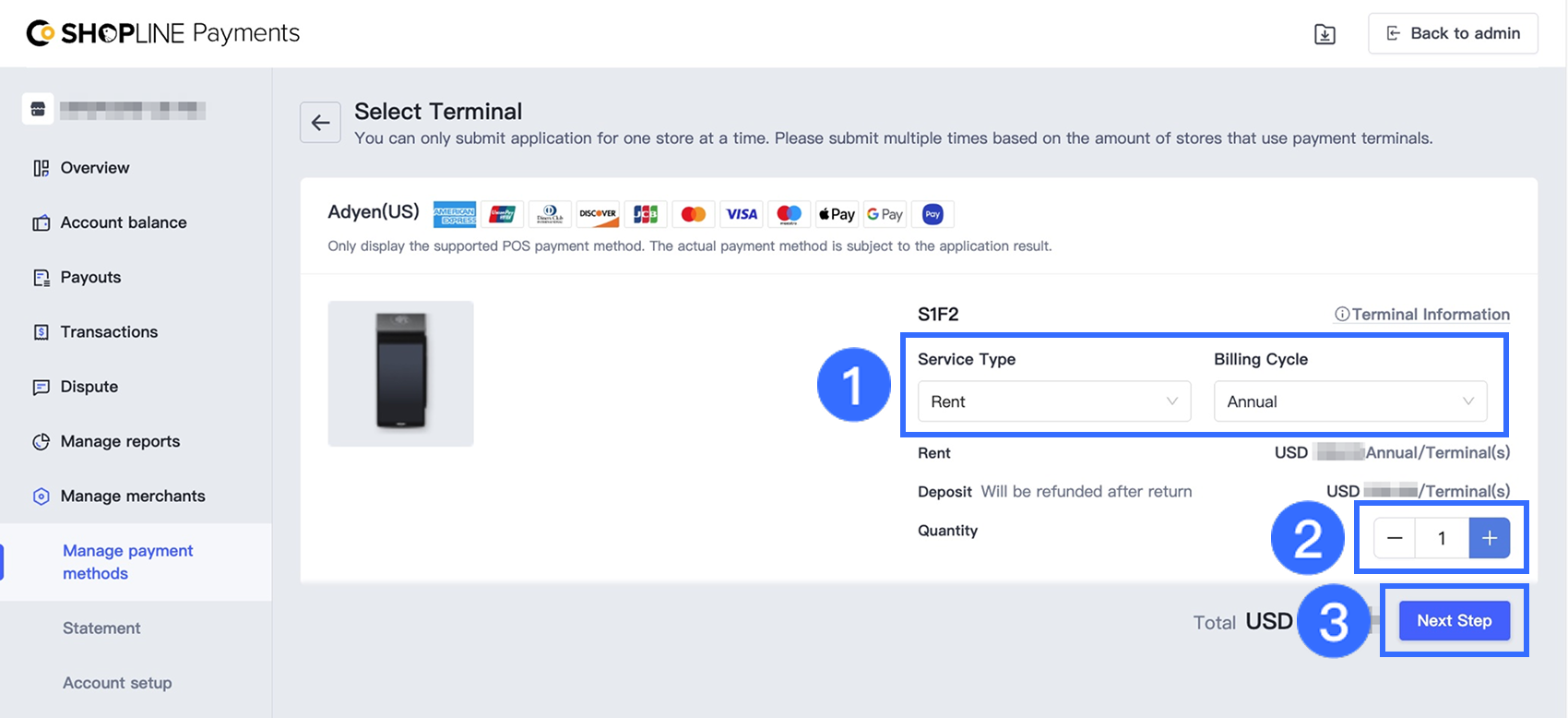Decrease terminal quantity with minus button
Screen dimensions: 1568x718
1395,538
